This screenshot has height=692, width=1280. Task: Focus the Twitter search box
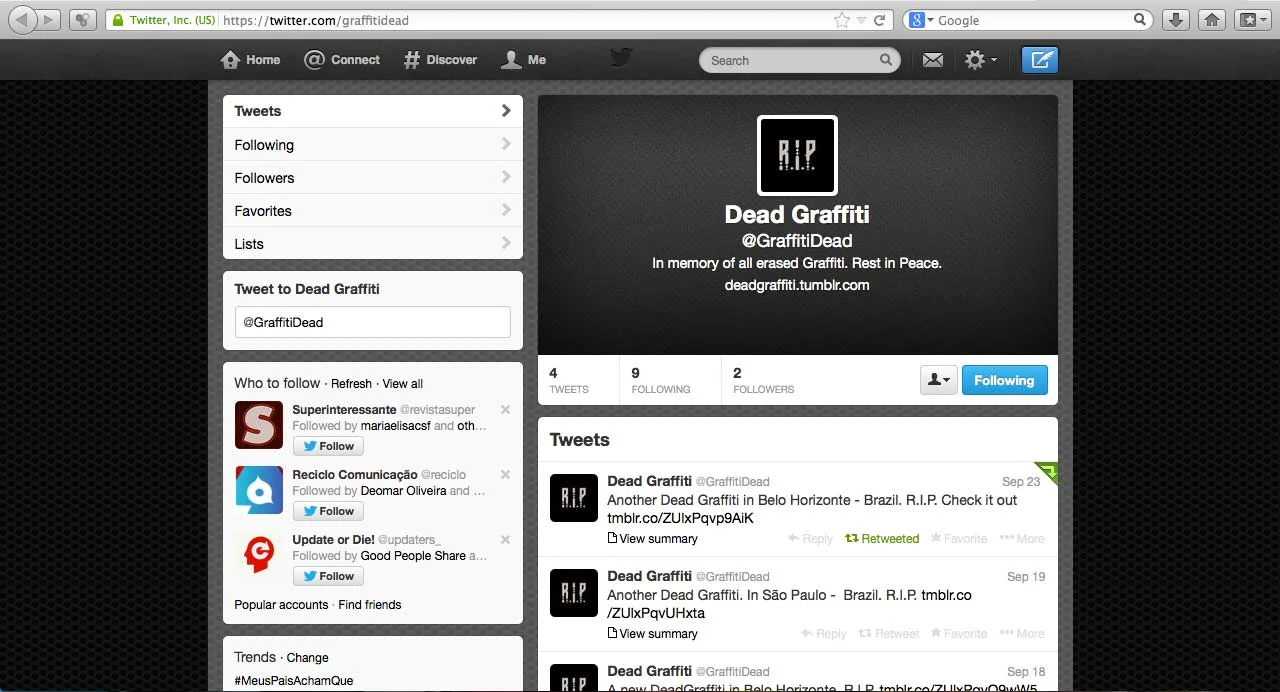point(799,60)
